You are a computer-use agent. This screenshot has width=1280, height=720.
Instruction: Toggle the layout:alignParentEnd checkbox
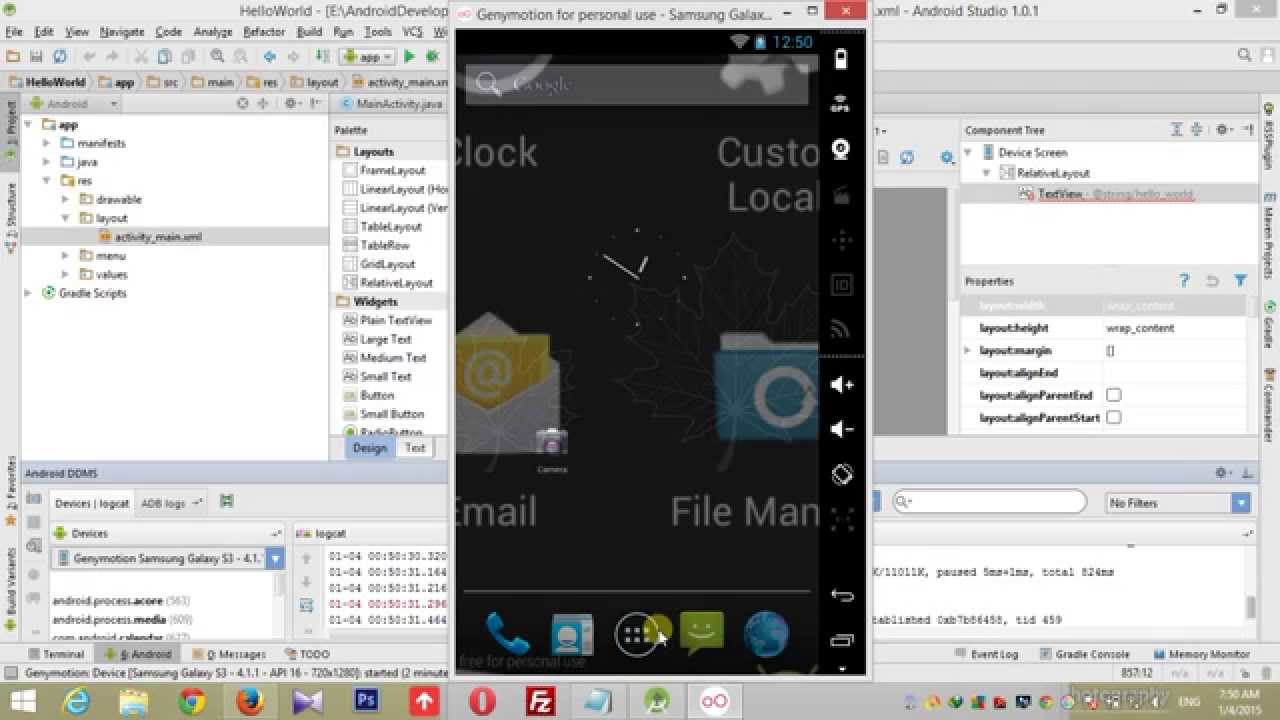tap(1113, 395)
